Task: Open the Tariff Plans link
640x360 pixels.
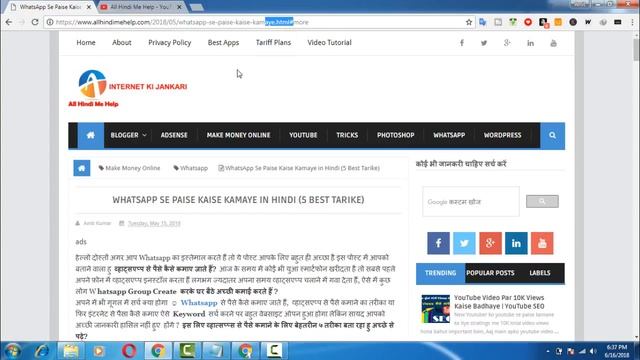Action: (273, 42)
